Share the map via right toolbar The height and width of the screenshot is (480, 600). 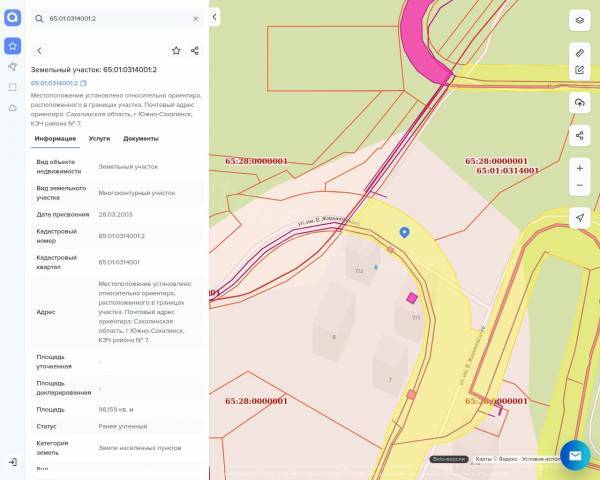point(579,135)
